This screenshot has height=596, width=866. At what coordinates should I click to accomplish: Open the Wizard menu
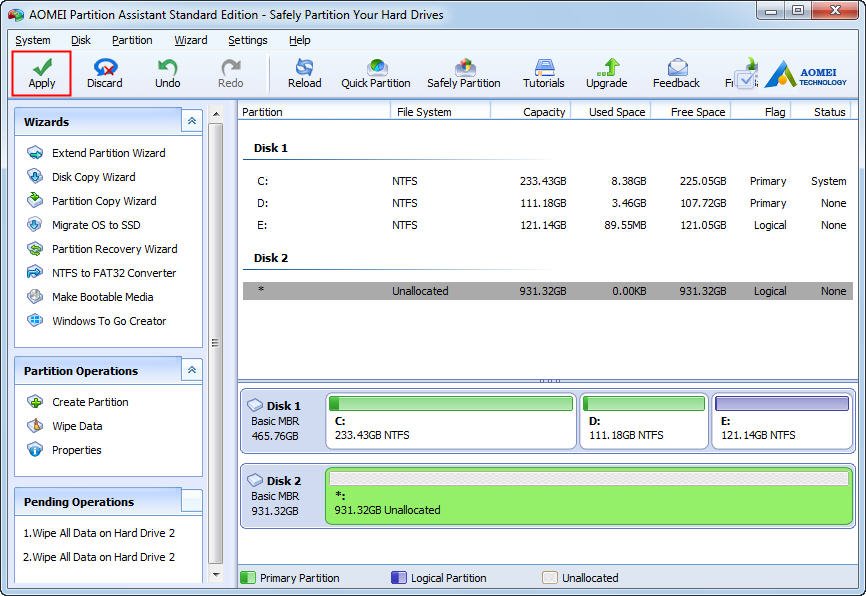coord(191,40)
